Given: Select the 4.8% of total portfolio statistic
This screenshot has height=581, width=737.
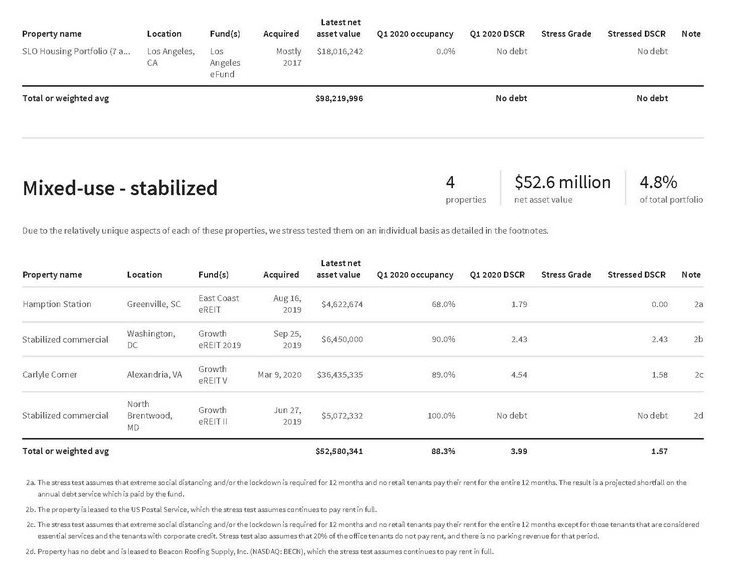Looking at the screenshot, I should (658, 182).
